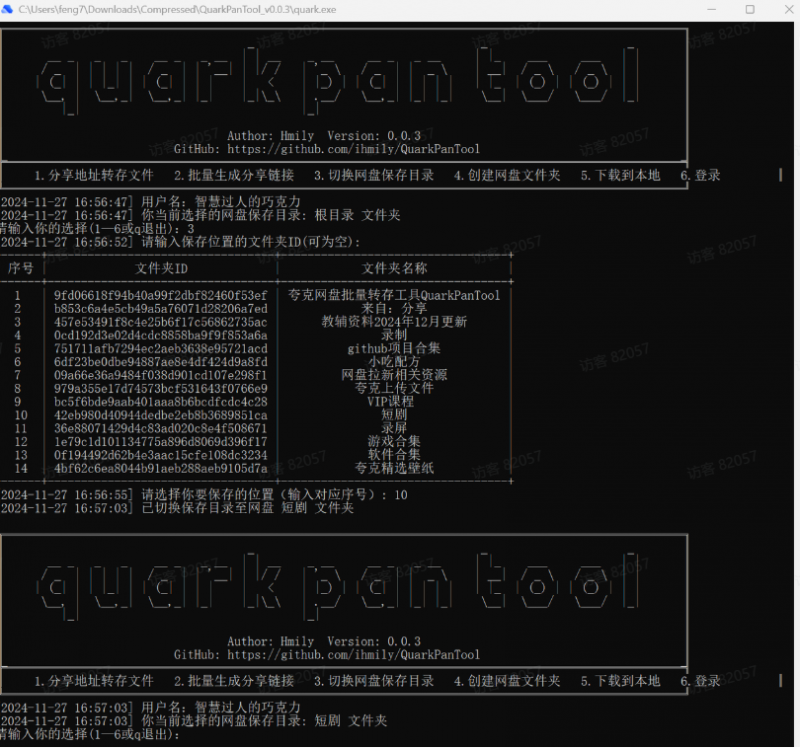The width and height of the screenshot is (800, 748).
Task: Click folder name 游戏合集
Action: tap(394, 441)
